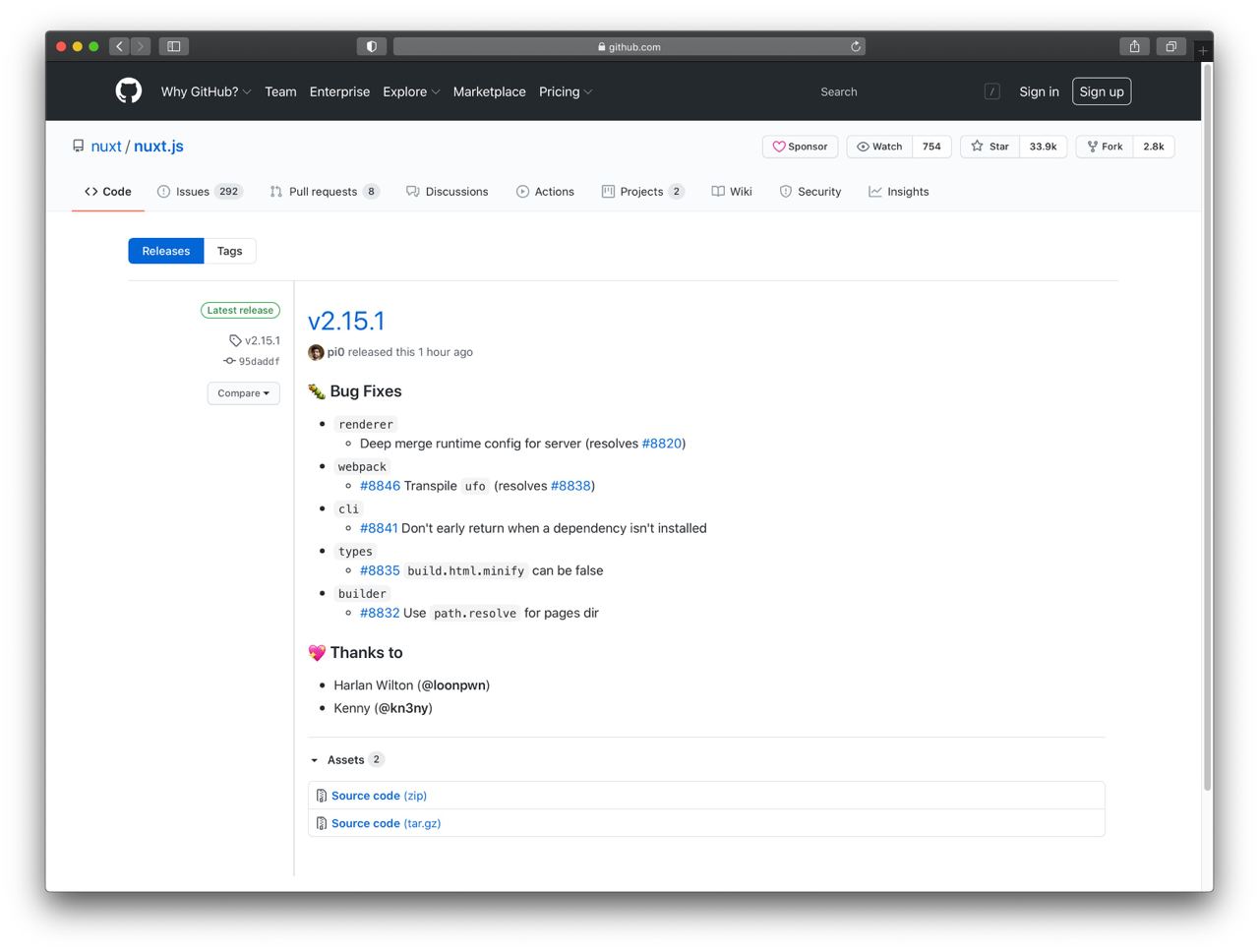View the 33.9k stargazers count
Screen dimensions: 1259x952
(1043, 147)
